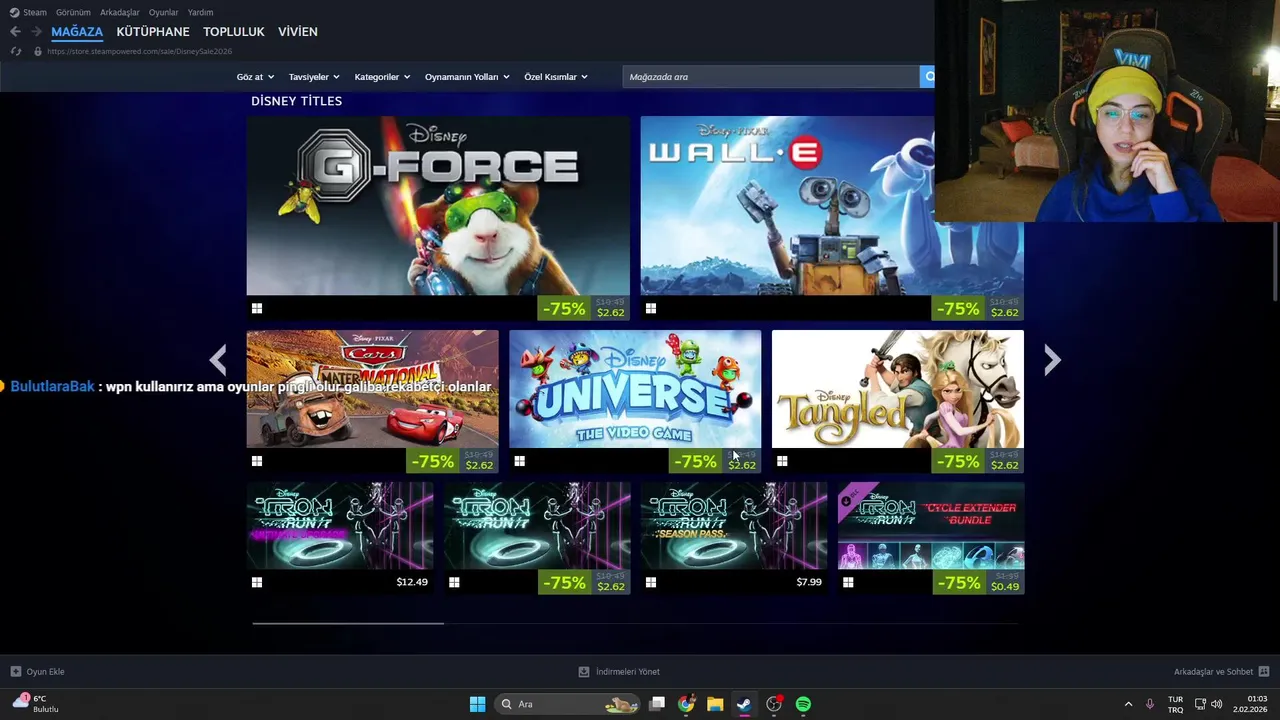The height and width of the screenshot is (720, 1280).
Task: Expand the Tavsiyeler dropdown
Action: pyautogui.click(x=314, y=77)
